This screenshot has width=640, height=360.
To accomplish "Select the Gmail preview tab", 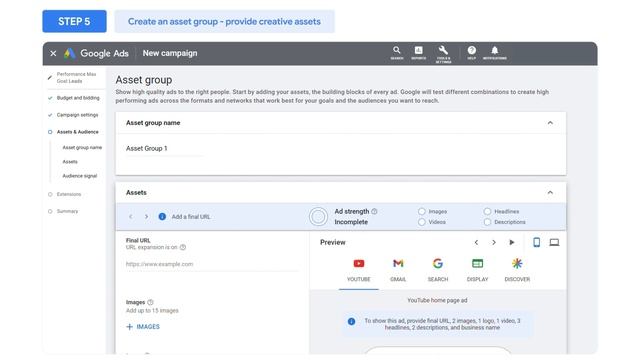I will [398, 271].
